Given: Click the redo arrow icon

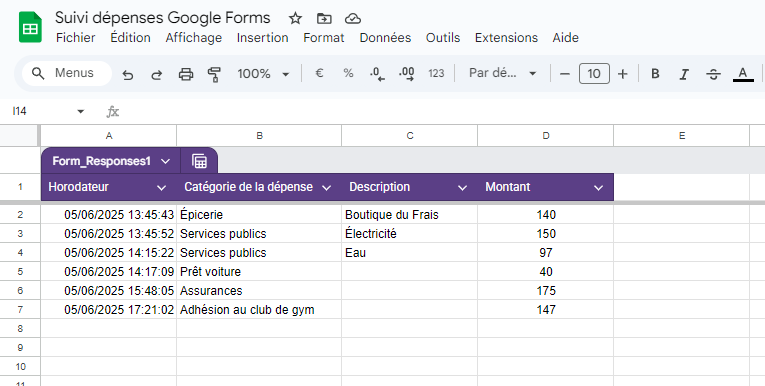Looking at the screenshot, I should 157,74.
